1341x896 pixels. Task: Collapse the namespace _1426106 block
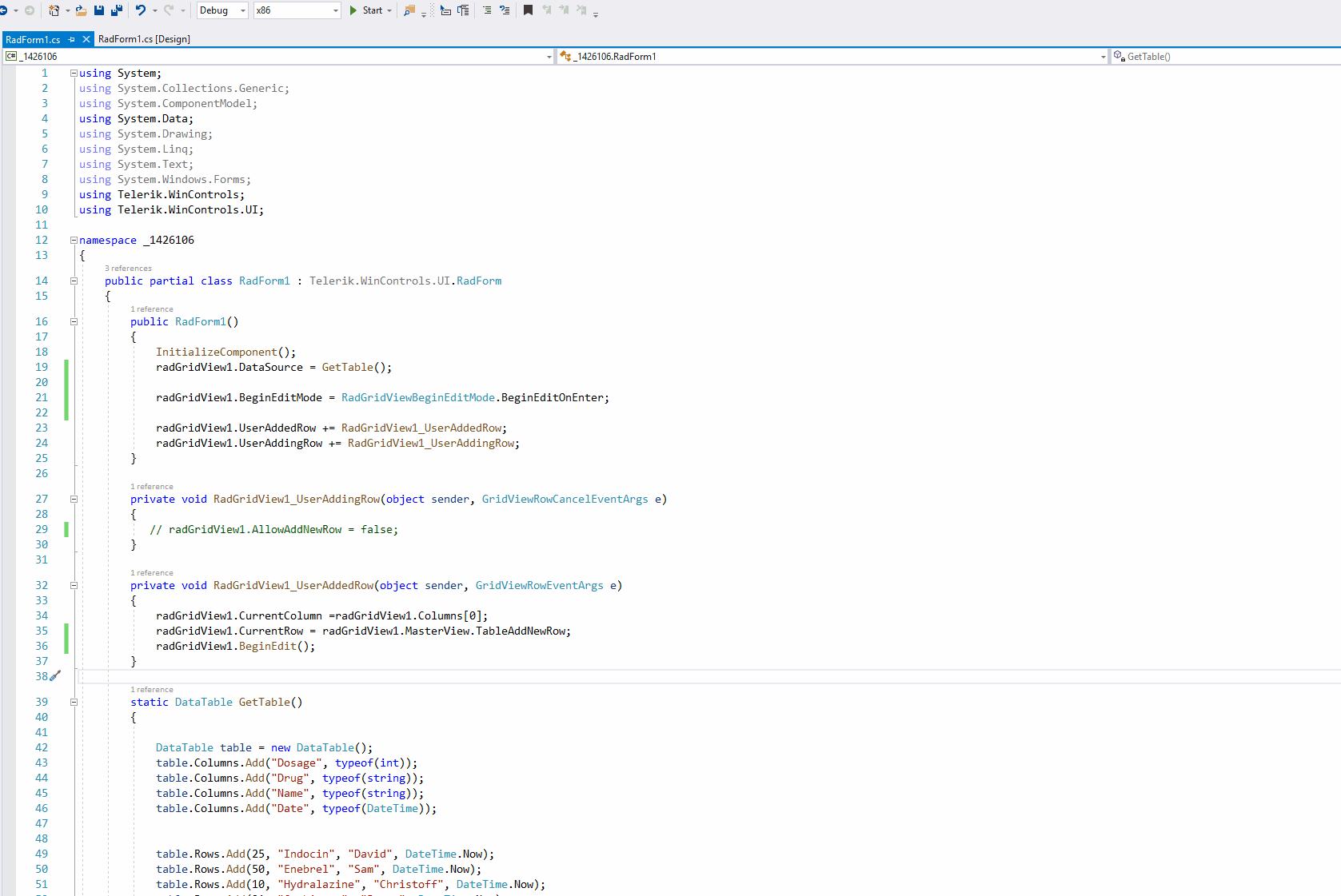tap(74, 240)
